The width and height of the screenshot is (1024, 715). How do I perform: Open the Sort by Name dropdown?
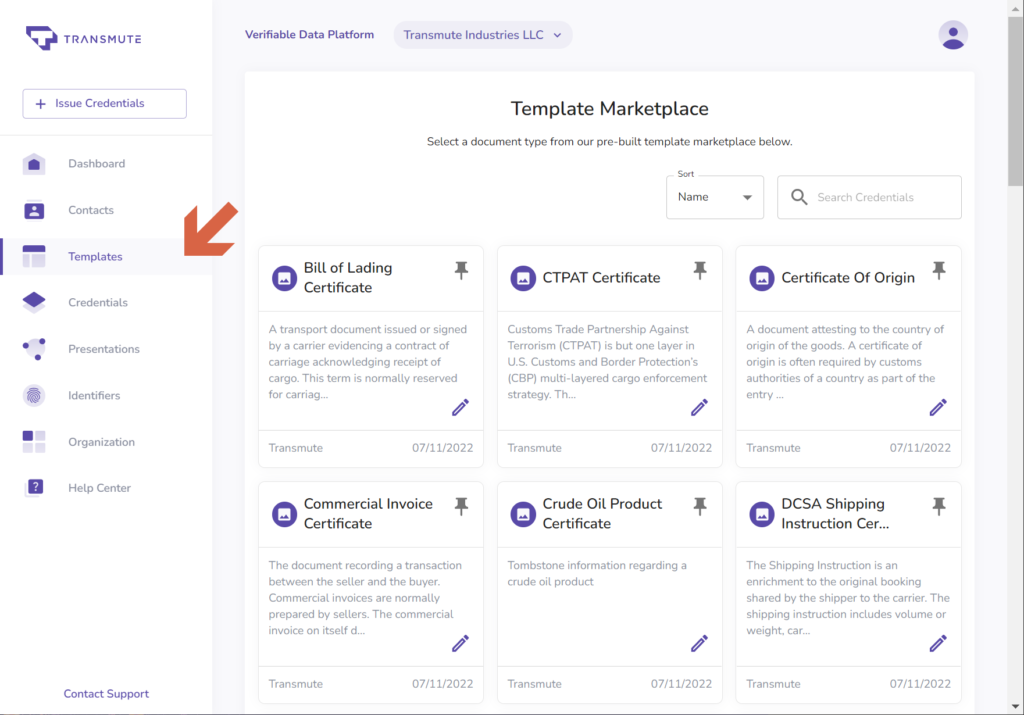click(715, 197)
